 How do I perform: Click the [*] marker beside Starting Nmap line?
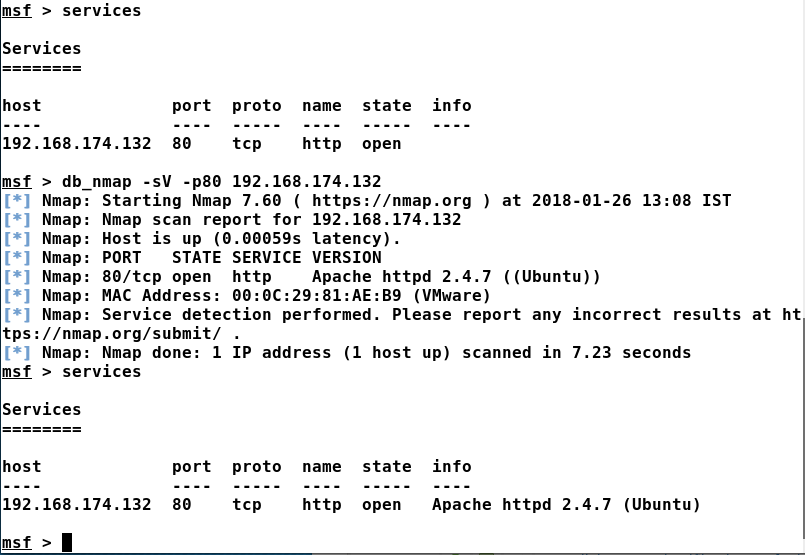coord(17,200)
